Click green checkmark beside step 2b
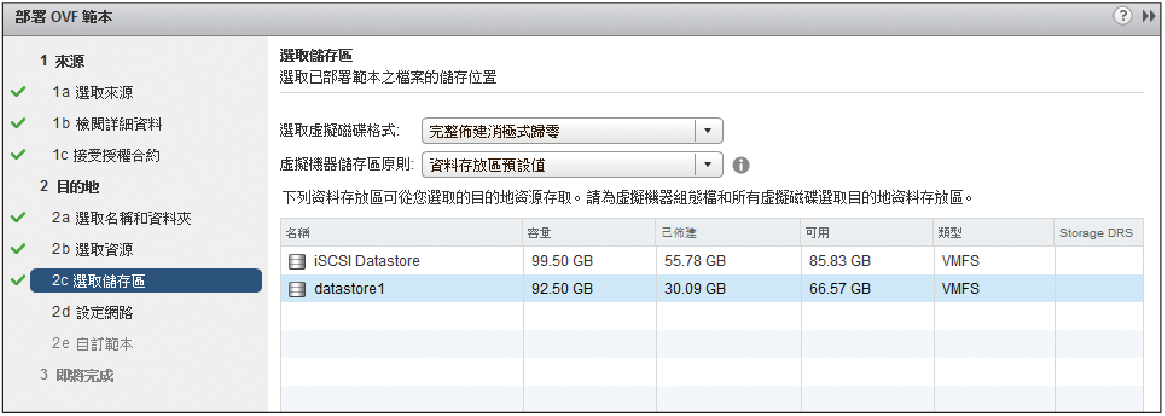This screenshot has width=1165, height=416. [x=19, y=248]
